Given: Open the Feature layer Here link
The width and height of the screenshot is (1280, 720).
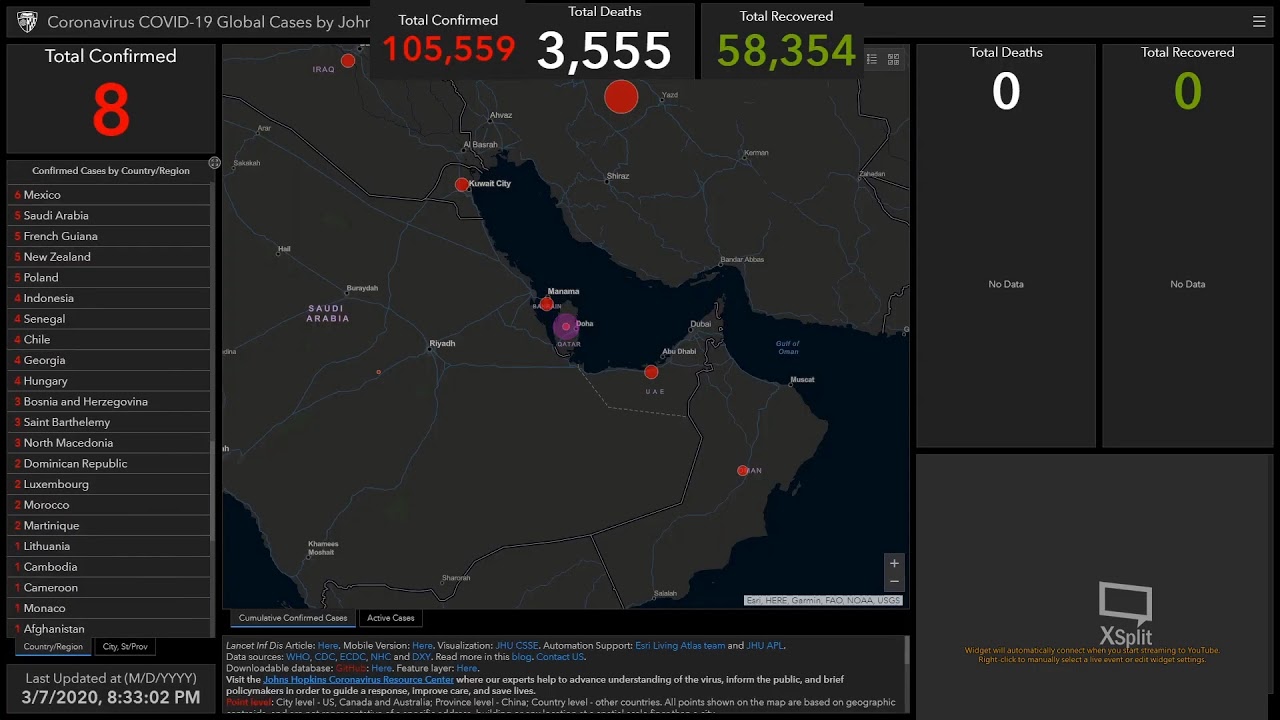Looking at the screenshot, I should pos(467,668).
